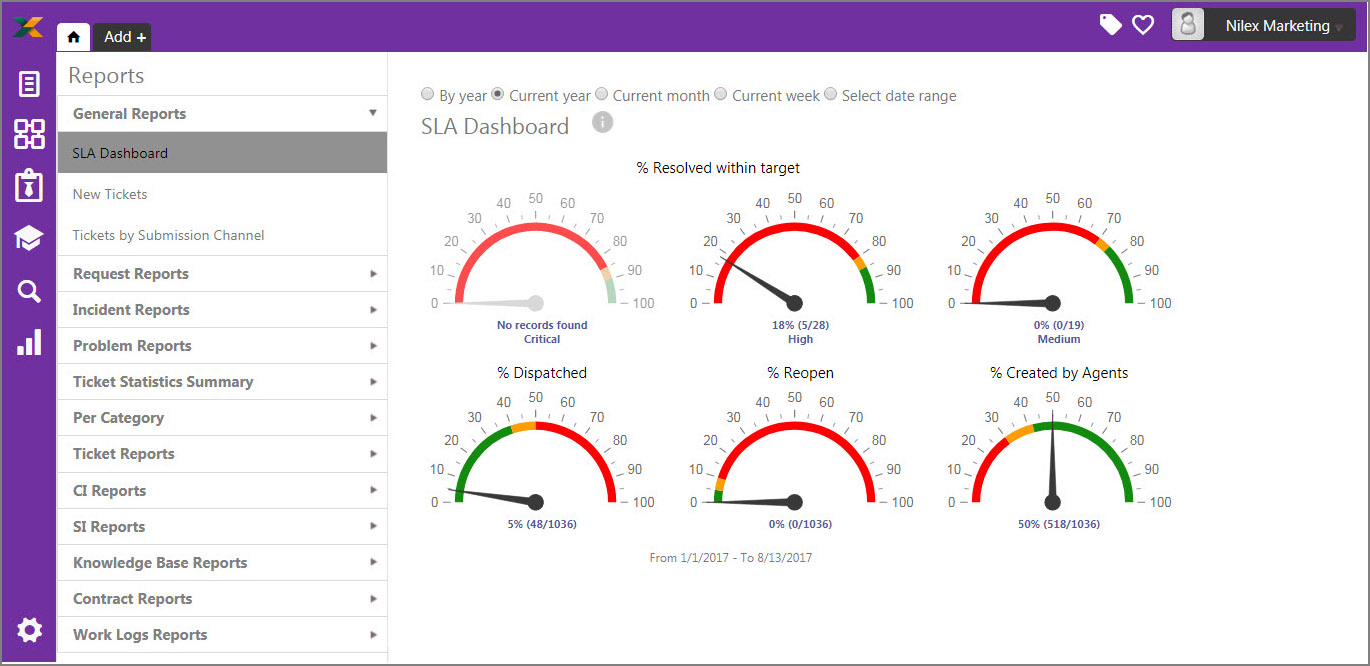Select the By year radio button
Viewport: 1370px width, 666px height.
(427, 95)
